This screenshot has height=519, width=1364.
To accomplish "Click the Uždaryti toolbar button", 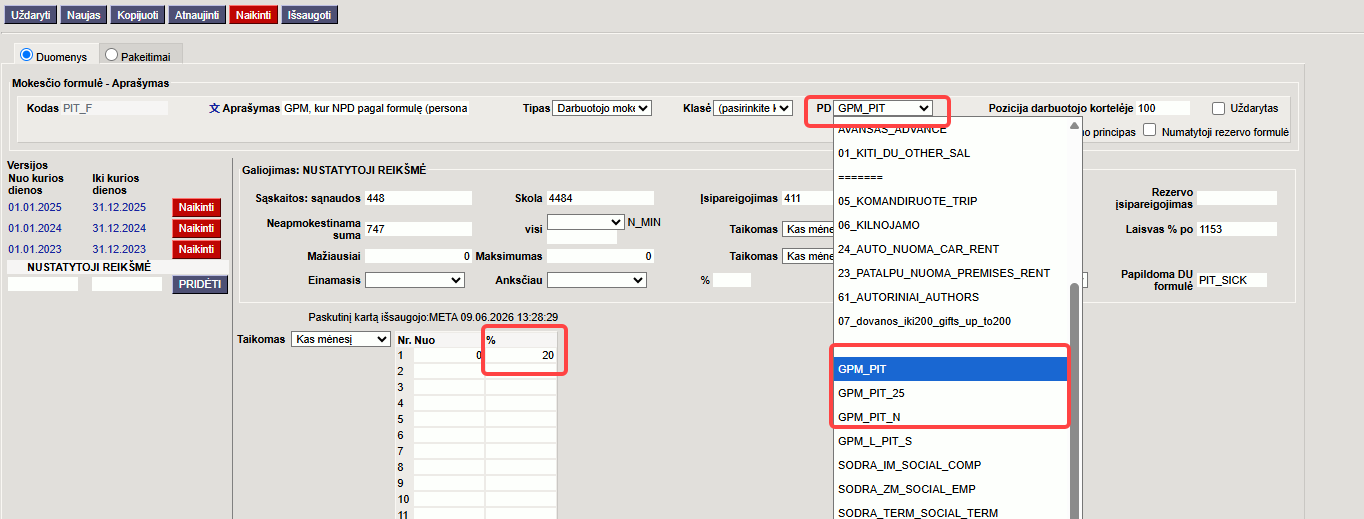I will [30, 15].
